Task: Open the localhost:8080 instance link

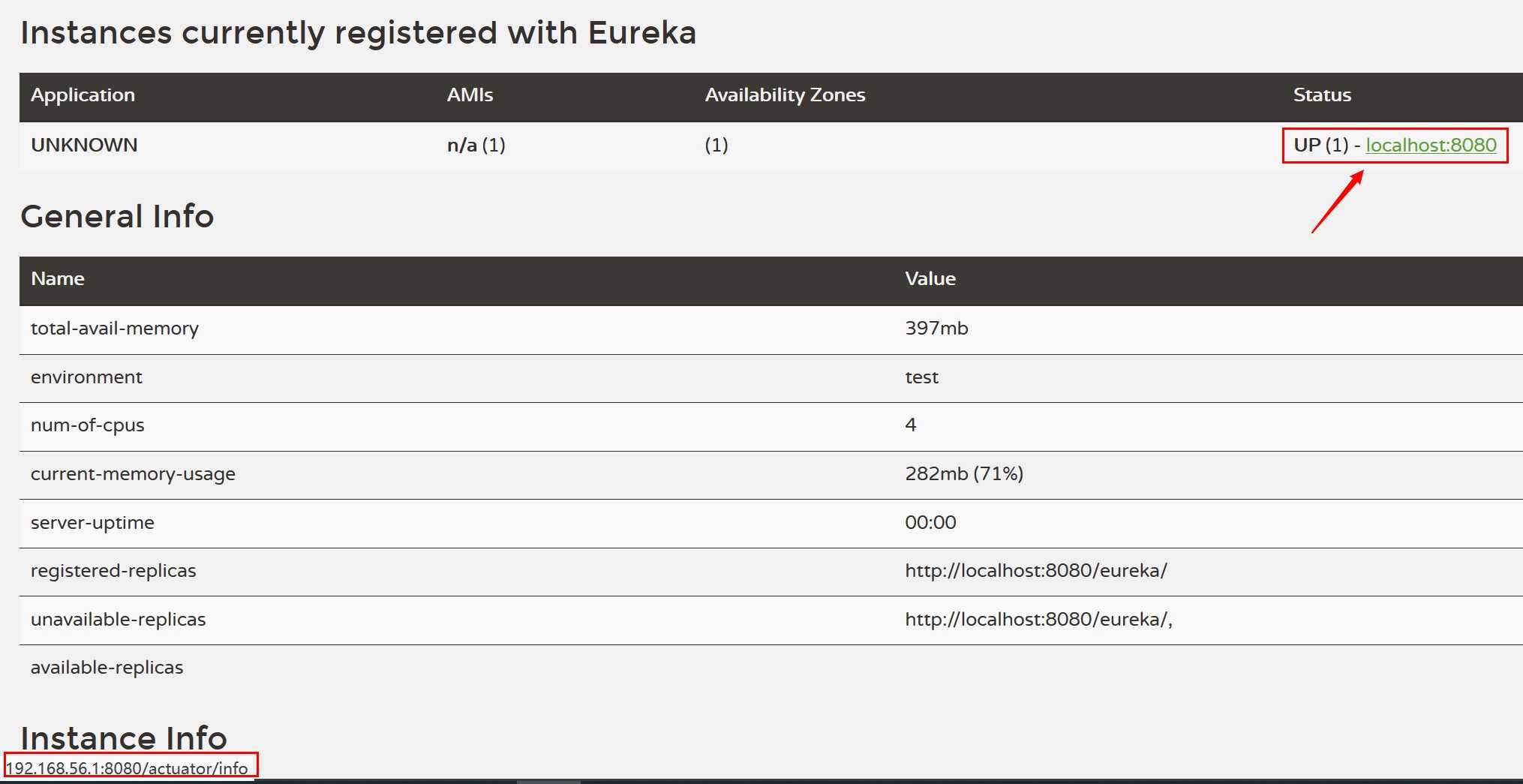Action: [1431, 145]
